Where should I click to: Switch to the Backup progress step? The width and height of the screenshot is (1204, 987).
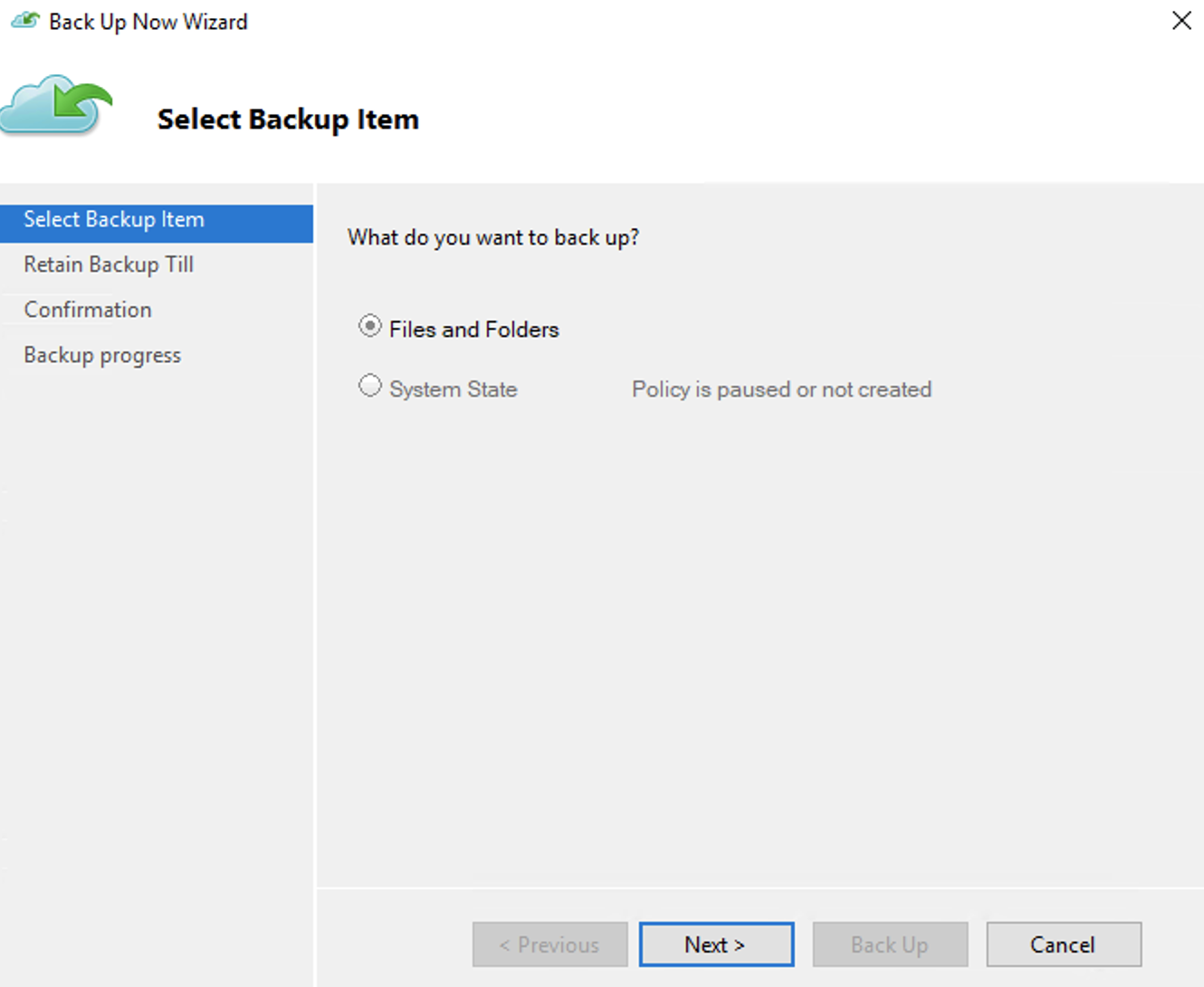click(x=102, y=355)
